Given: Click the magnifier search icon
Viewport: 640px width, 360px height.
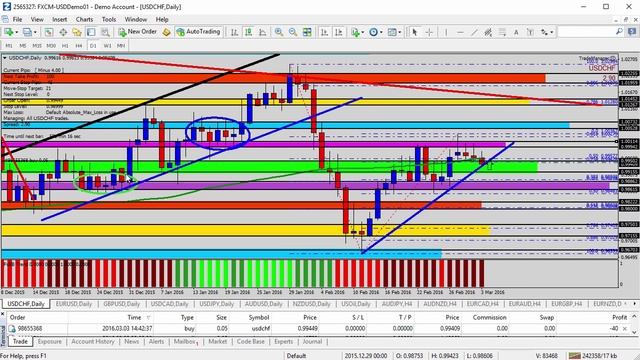Looking at the screenshot, I should [619, 31].
